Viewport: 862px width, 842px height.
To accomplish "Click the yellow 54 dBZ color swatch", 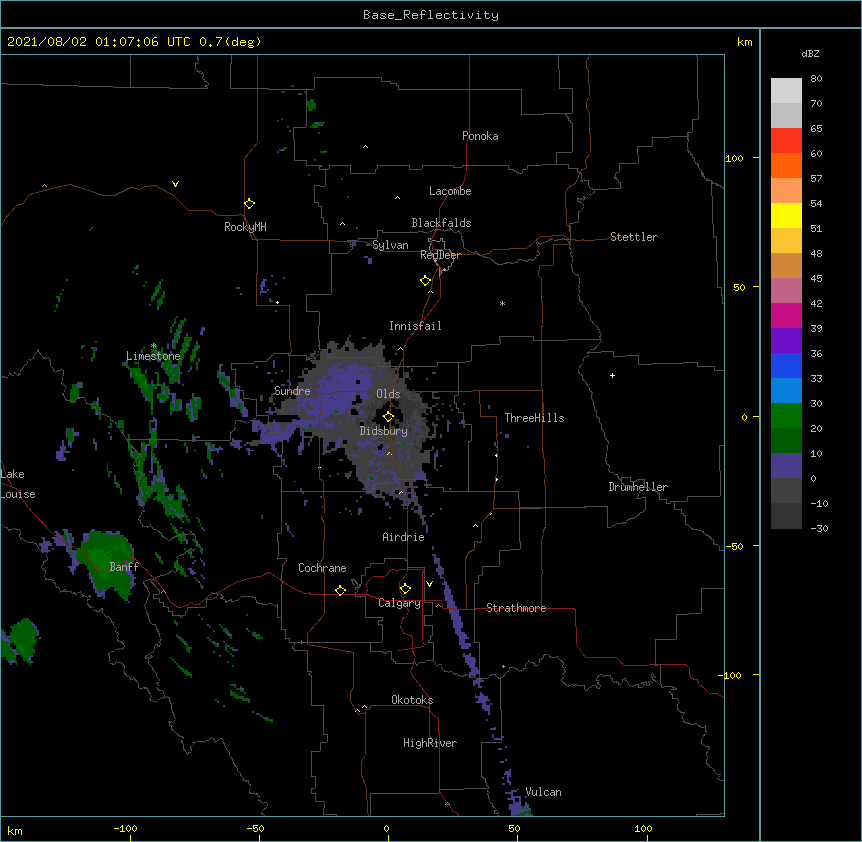I will [786, 215].
